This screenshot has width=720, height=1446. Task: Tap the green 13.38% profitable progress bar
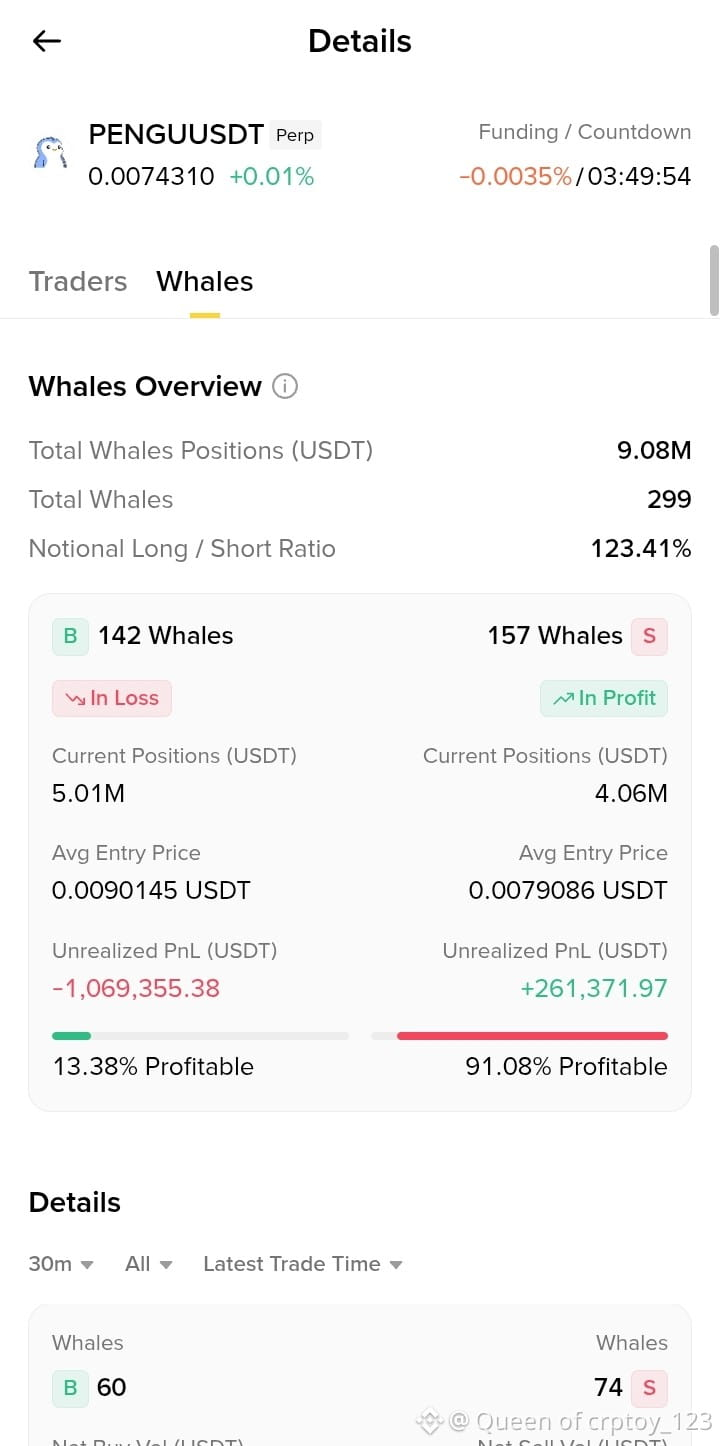click(200, 1036)
